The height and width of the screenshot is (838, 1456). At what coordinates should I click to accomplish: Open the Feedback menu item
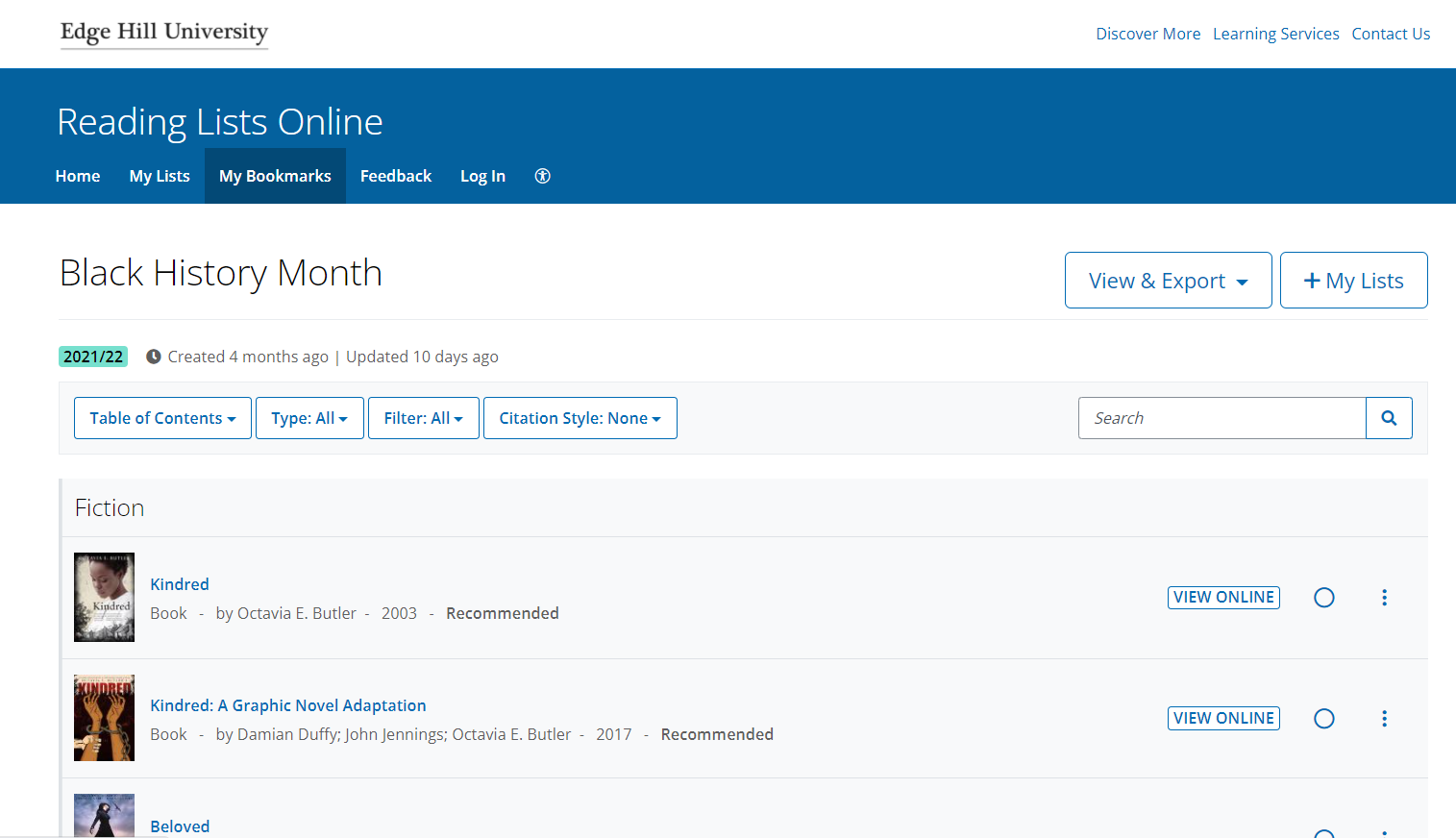pos(396,176)
